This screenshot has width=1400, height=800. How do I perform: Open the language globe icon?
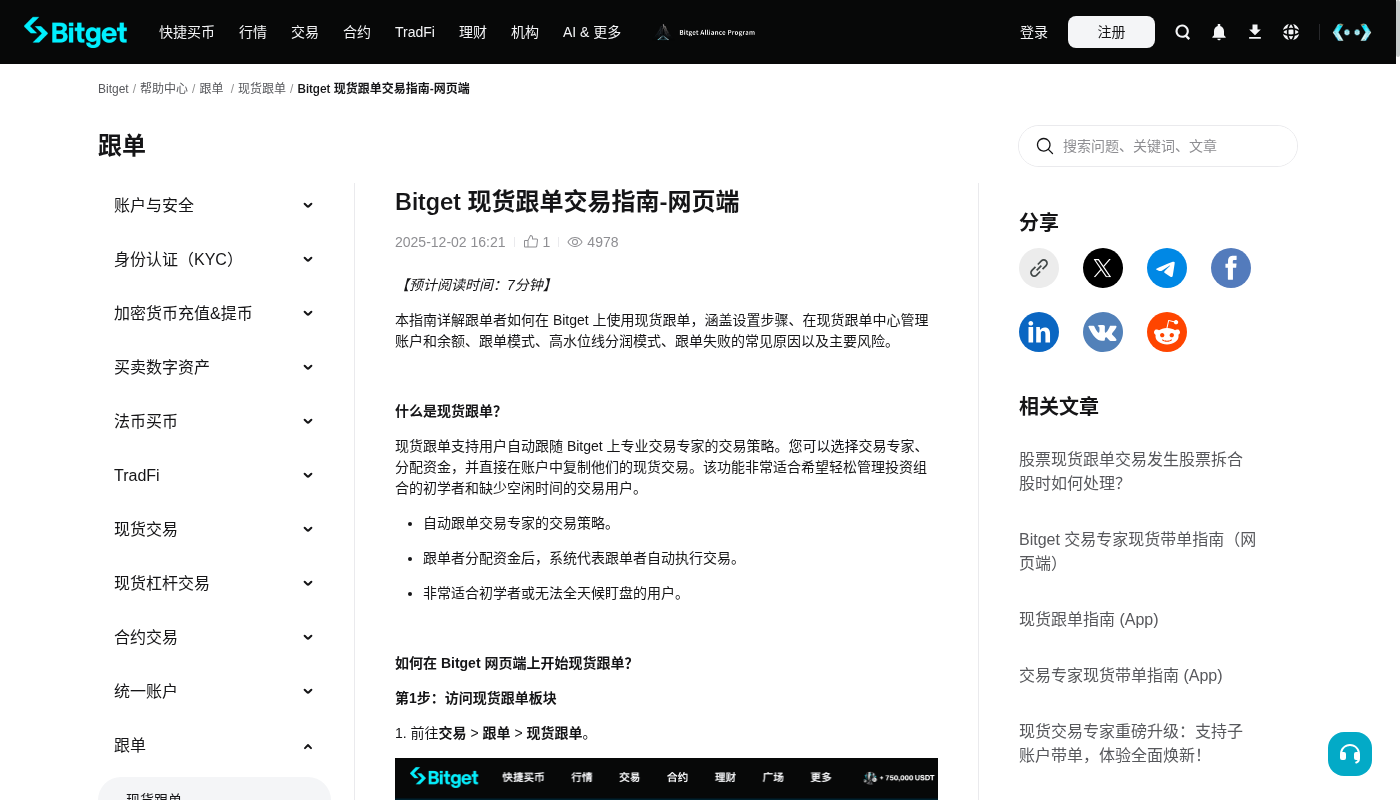1291,32
